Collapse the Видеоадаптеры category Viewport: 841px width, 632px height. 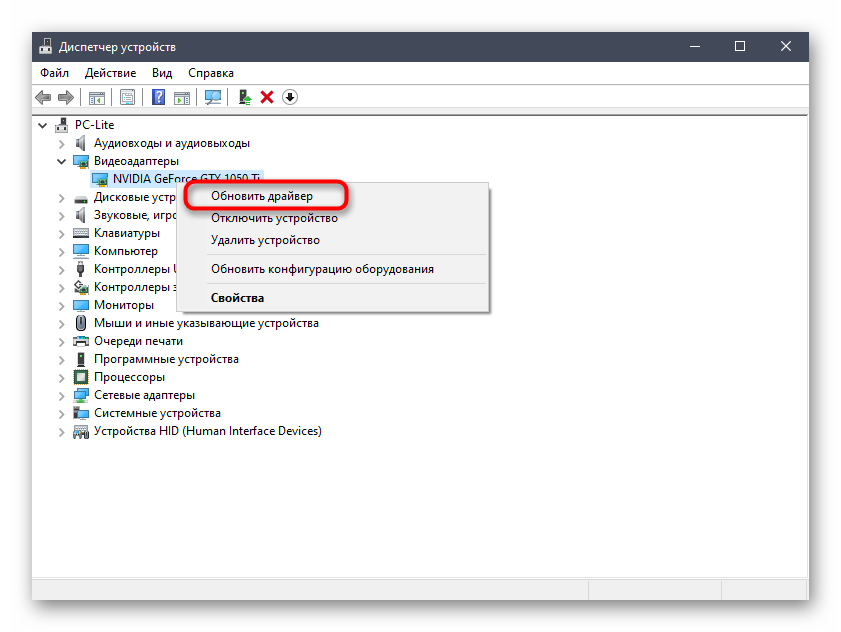pyautogui.click(x=62, y=161)
